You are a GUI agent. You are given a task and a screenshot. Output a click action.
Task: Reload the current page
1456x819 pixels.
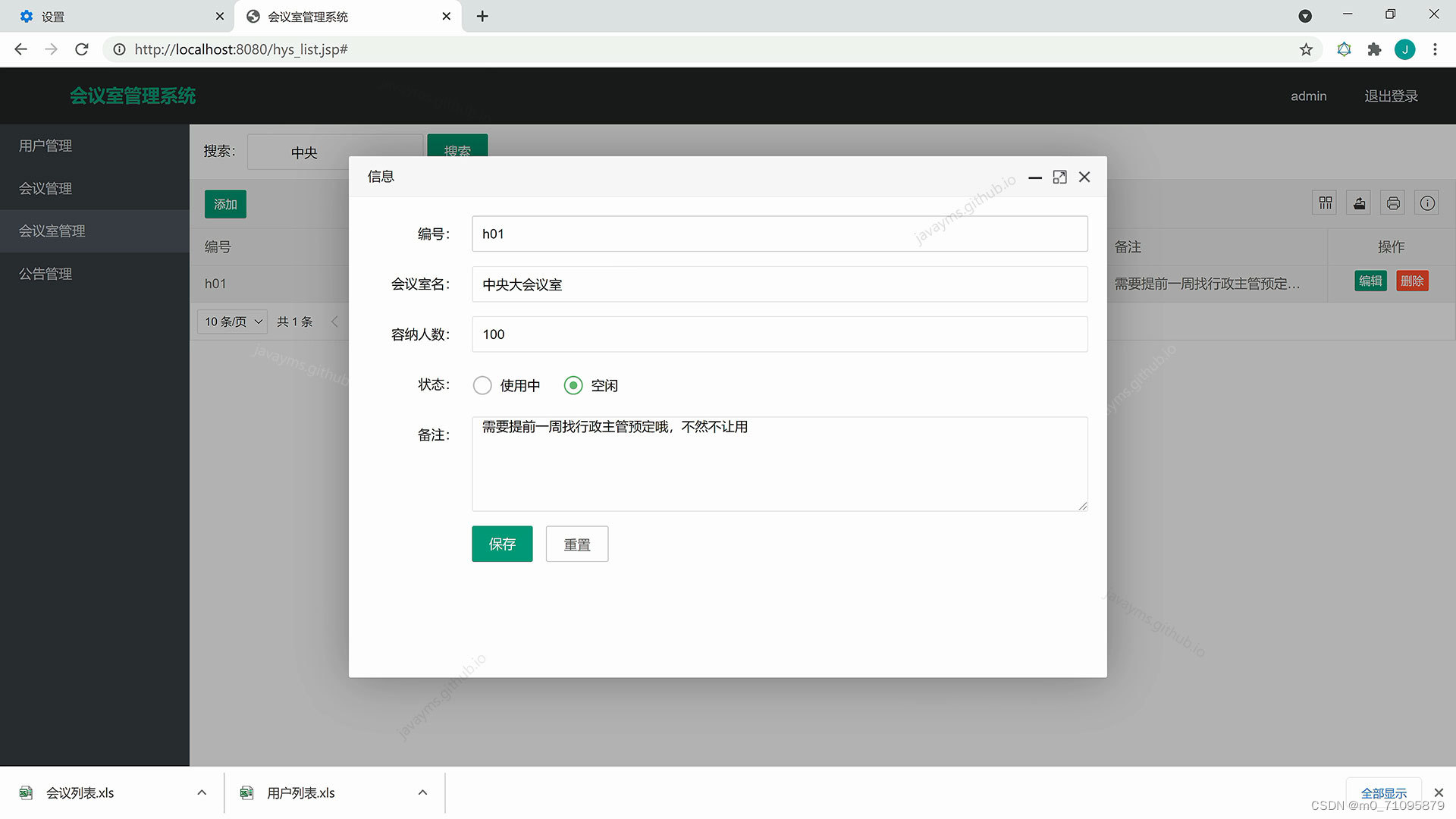tap(82, 49)
